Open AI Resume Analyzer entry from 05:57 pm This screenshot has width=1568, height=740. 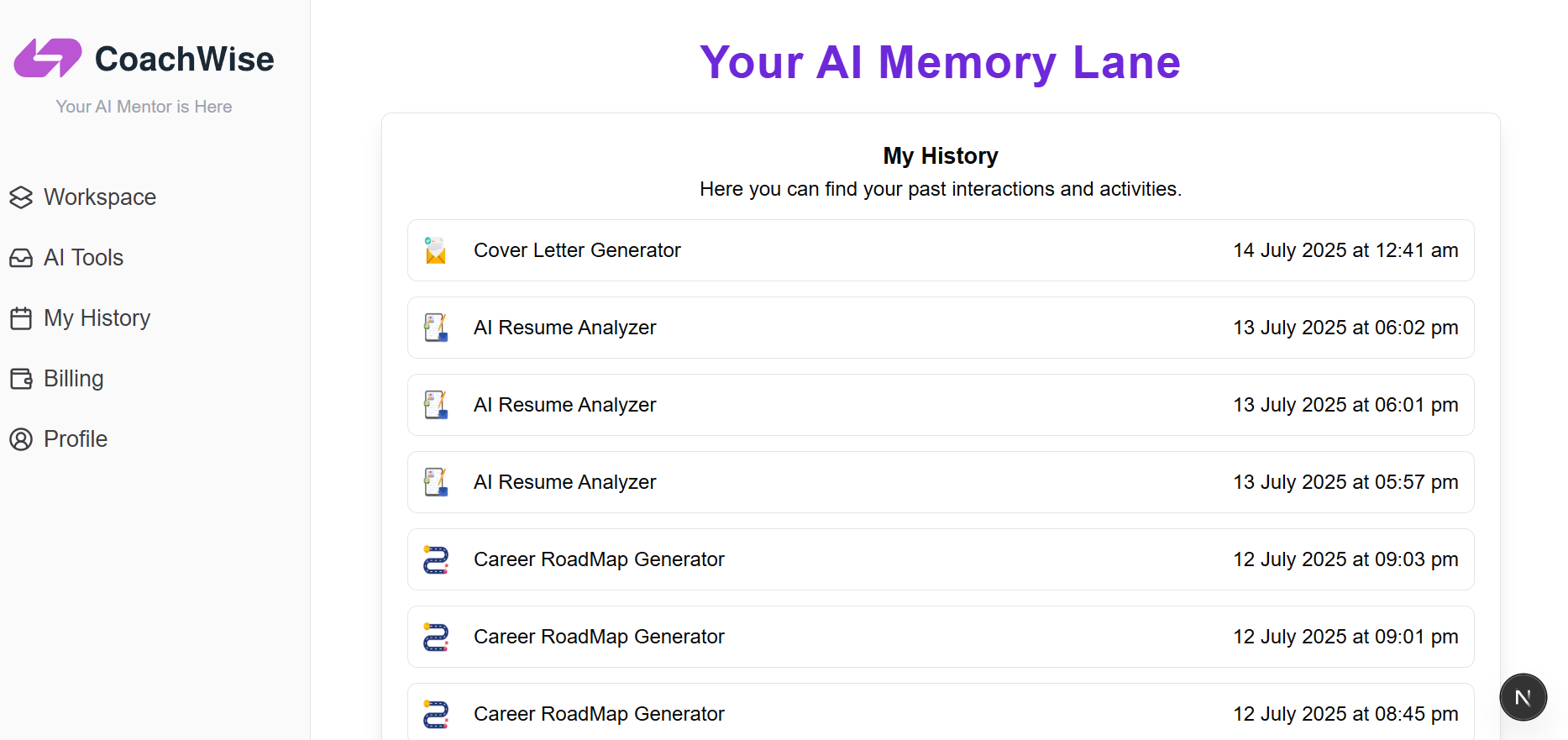(940, 482)
